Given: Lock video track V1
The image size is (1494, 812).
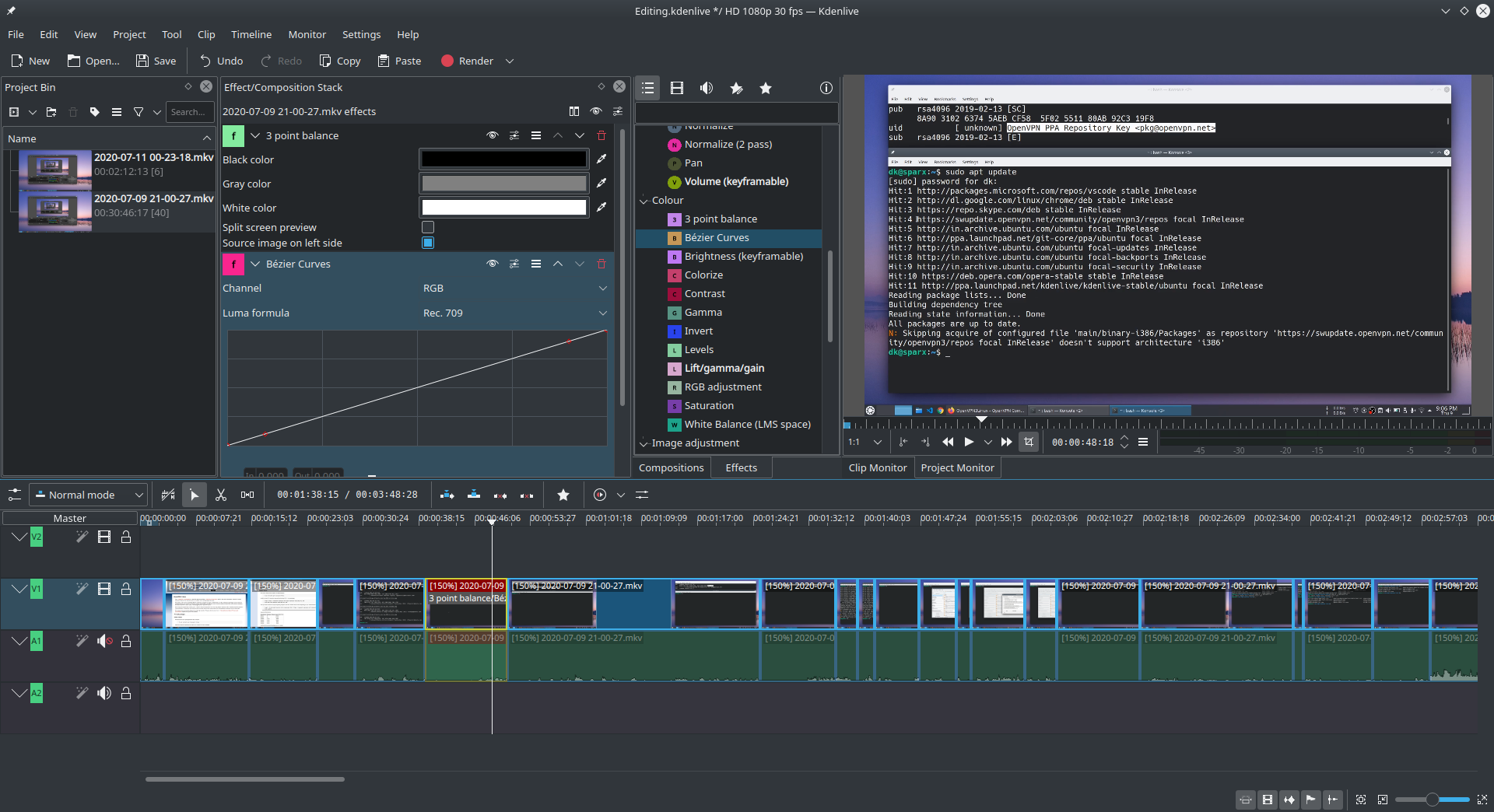Looking at the screenshot, I should click(x=125, y=589).
